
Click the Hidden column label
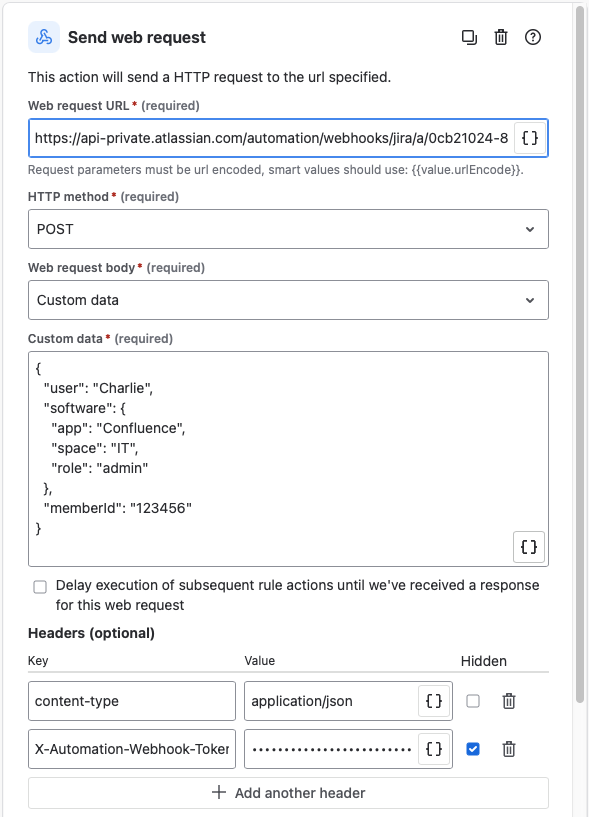click(484, 661)
